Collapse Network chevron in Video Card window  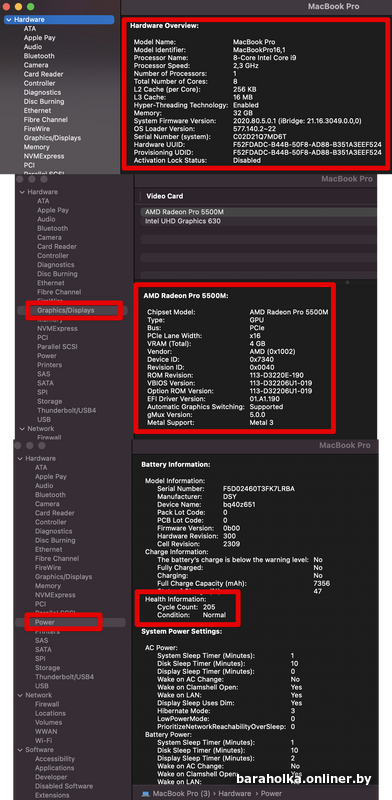[22, 429]
